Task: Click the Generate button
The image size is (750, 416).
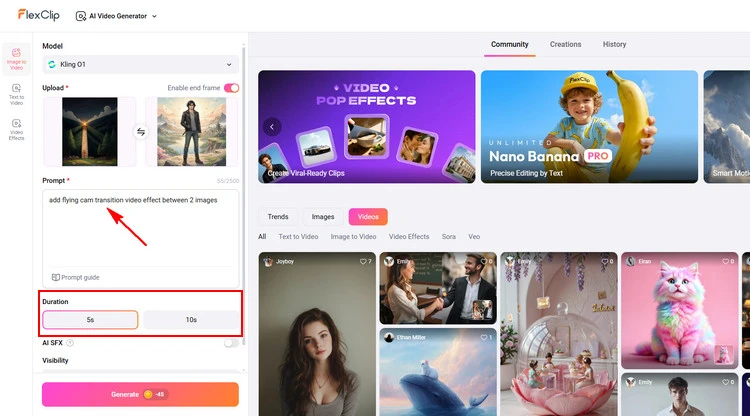Action: tap(140, 394)
